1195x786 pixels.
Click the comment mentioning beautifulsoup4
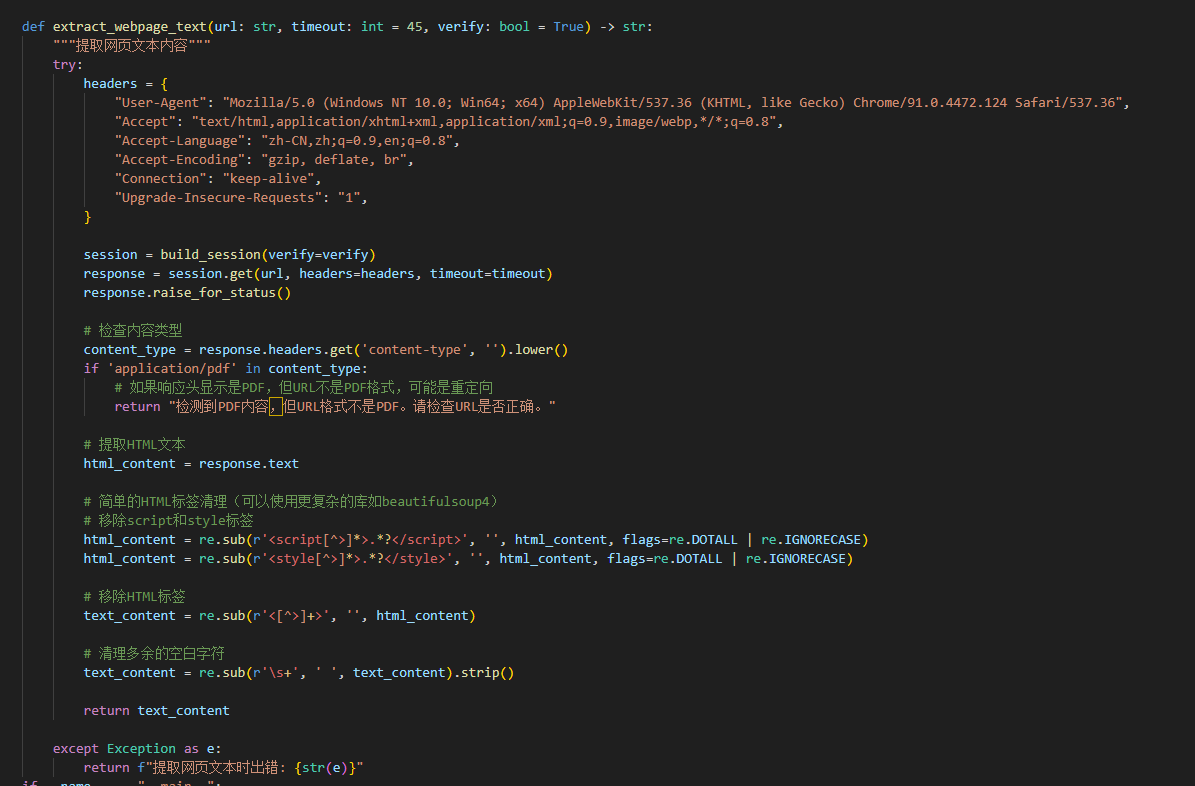click(290, 502)
